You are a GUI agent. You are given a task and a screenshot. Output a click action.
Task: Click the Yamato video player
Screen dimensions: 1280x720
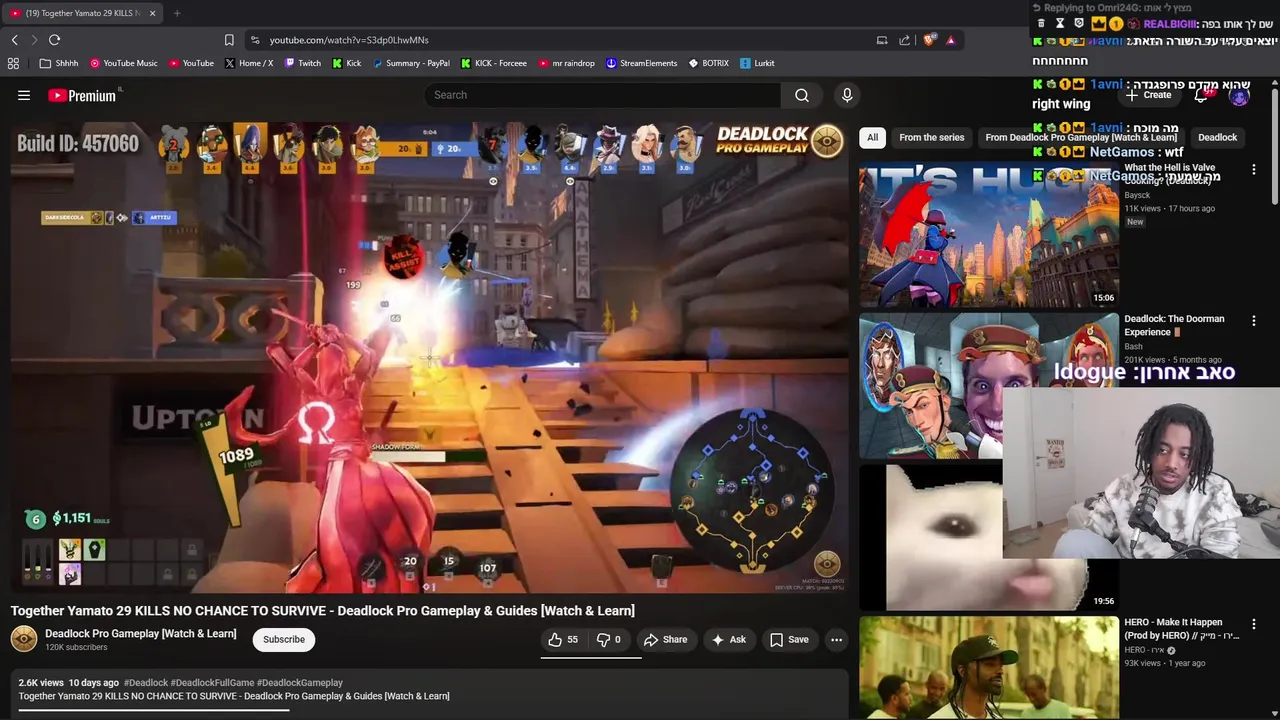(x=430, y=357)
